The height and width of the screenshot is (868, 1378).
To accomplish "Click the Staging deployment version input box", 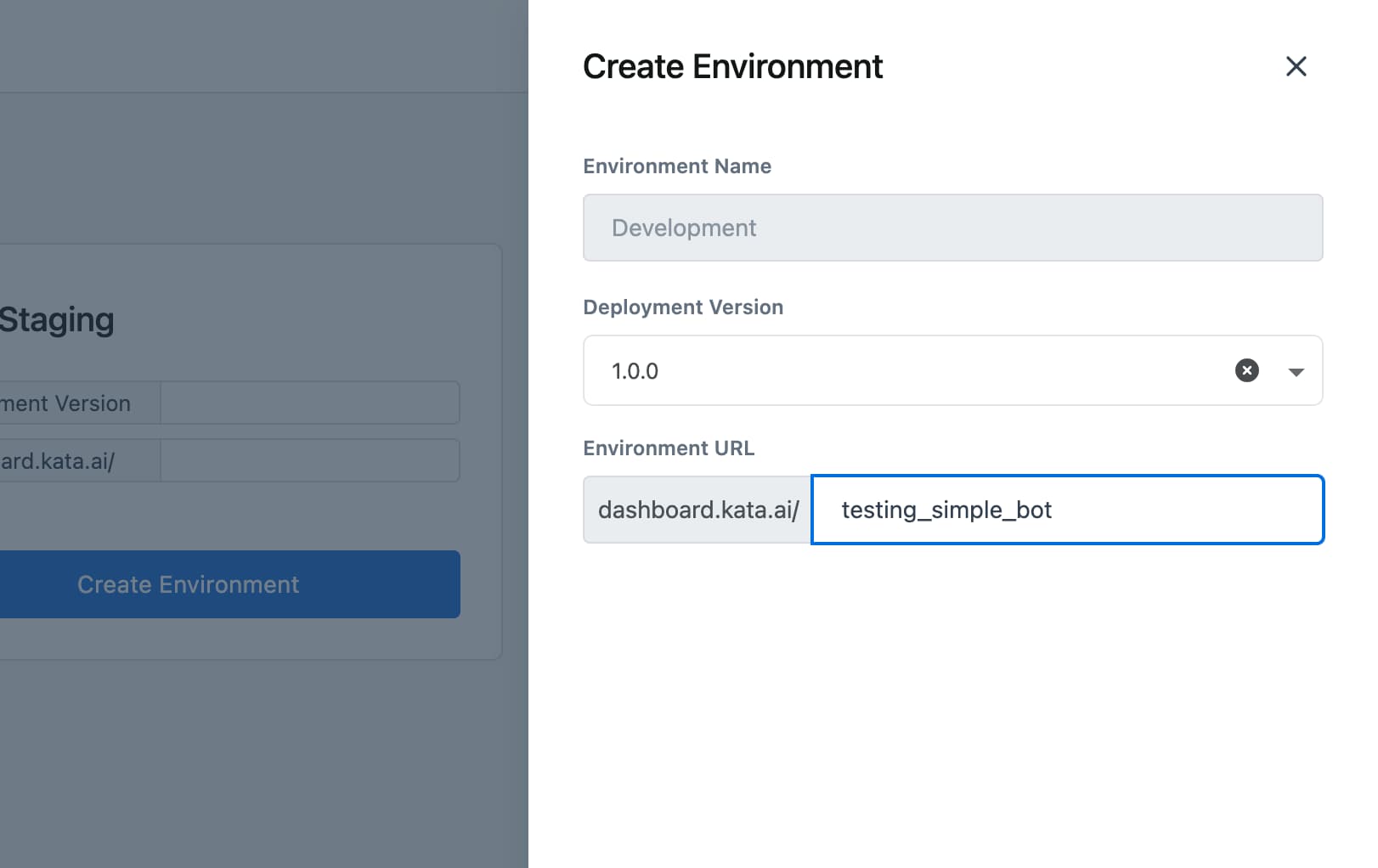I will 310,403.
